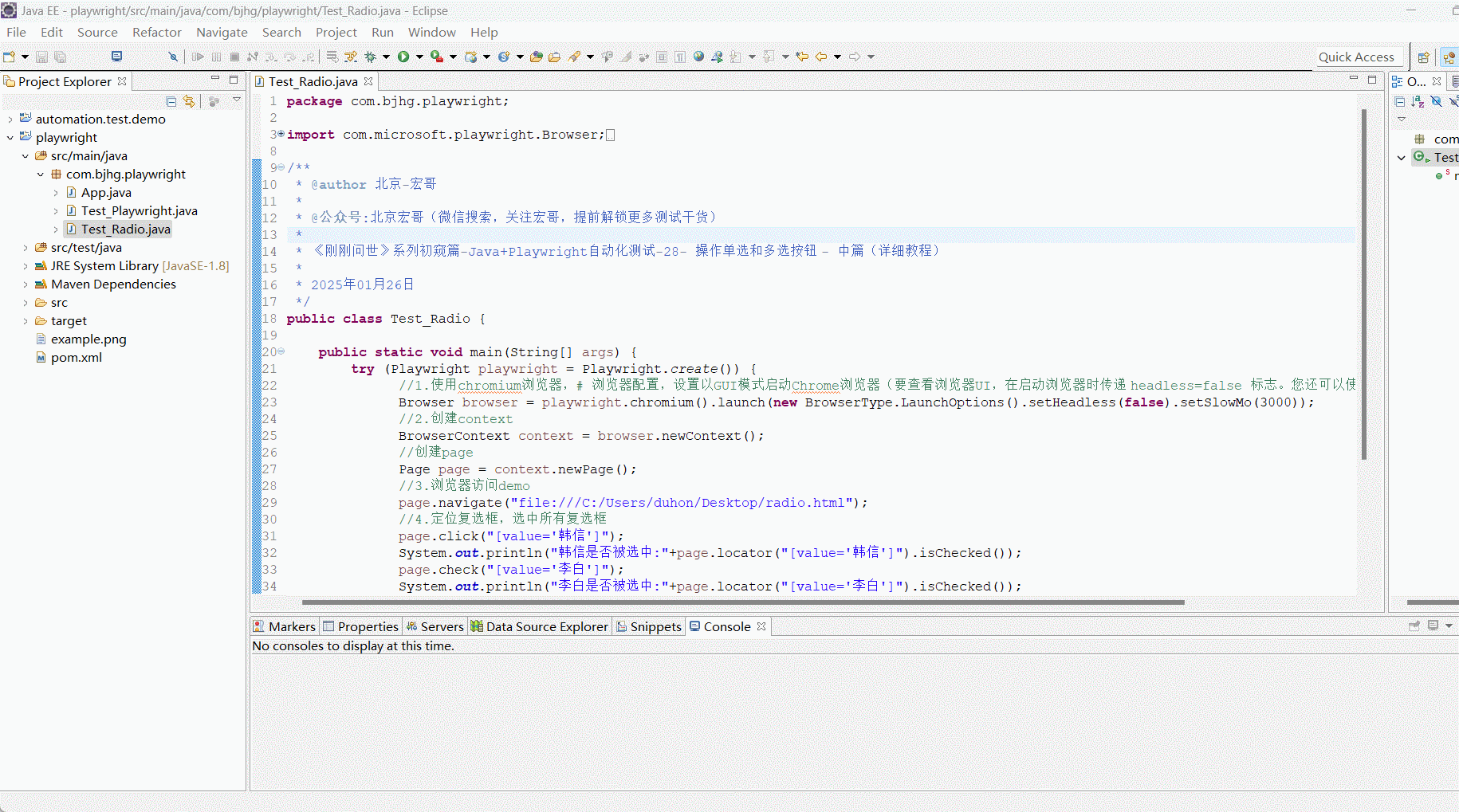Select Test_Radio.java editor tab
1459x812 pixels.
point(313,81)
